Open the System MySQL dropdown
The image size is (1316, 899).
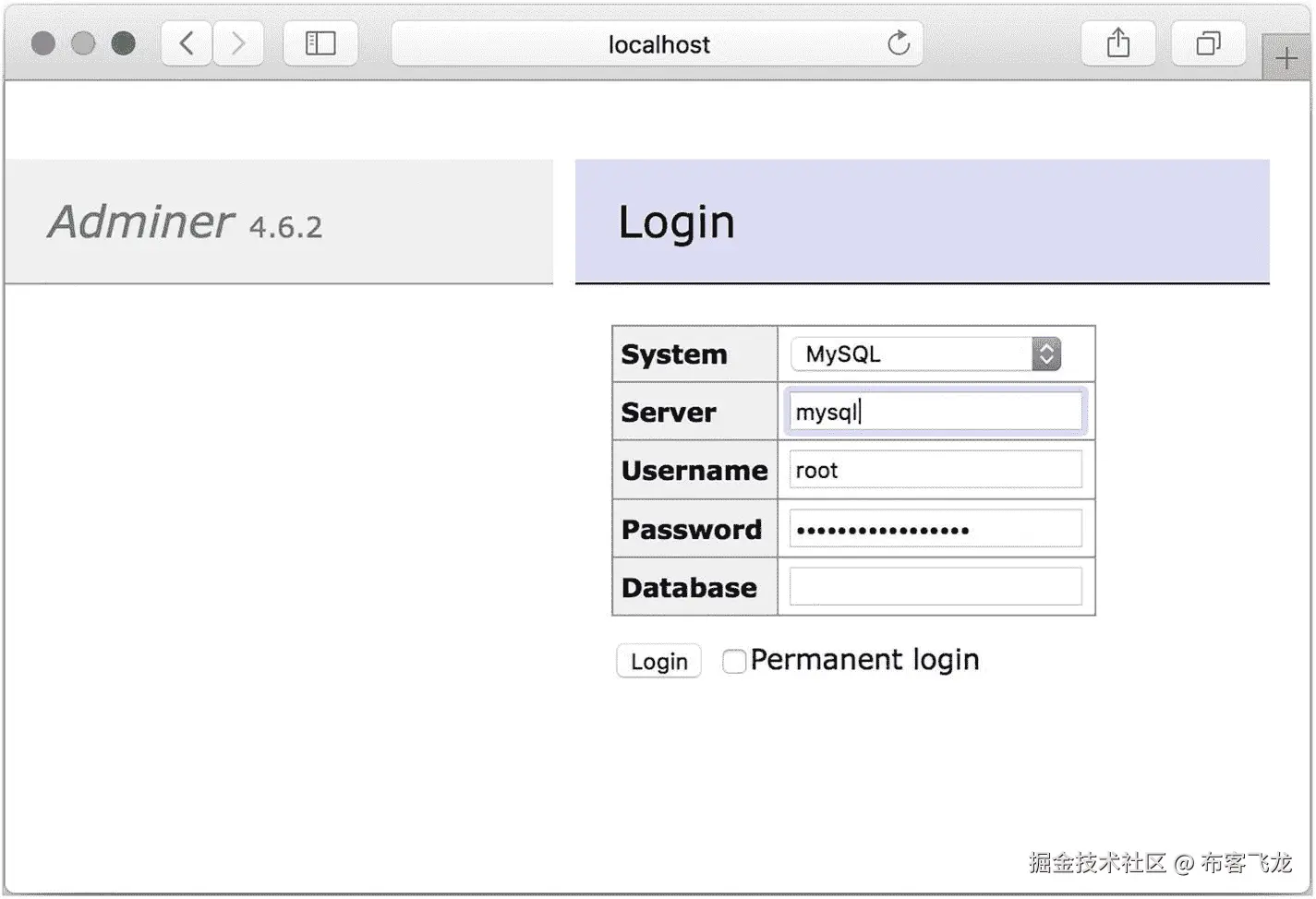(x=925, y=354)
